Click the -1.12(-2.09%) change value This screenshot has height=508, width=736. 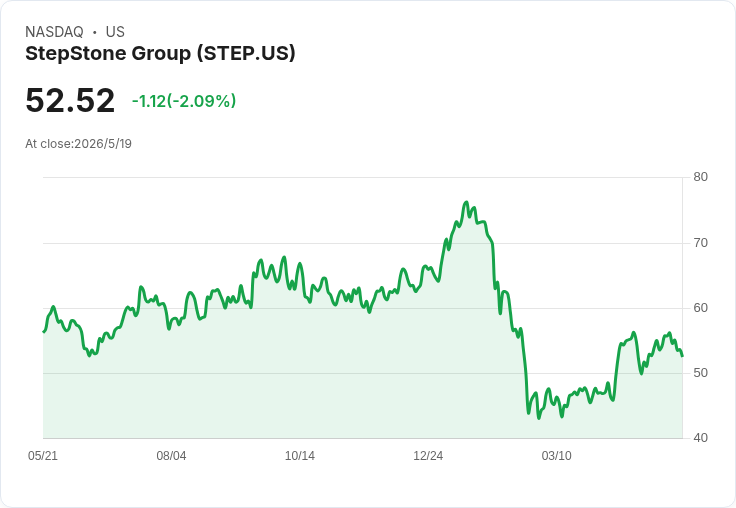click(x=184, y=101)
